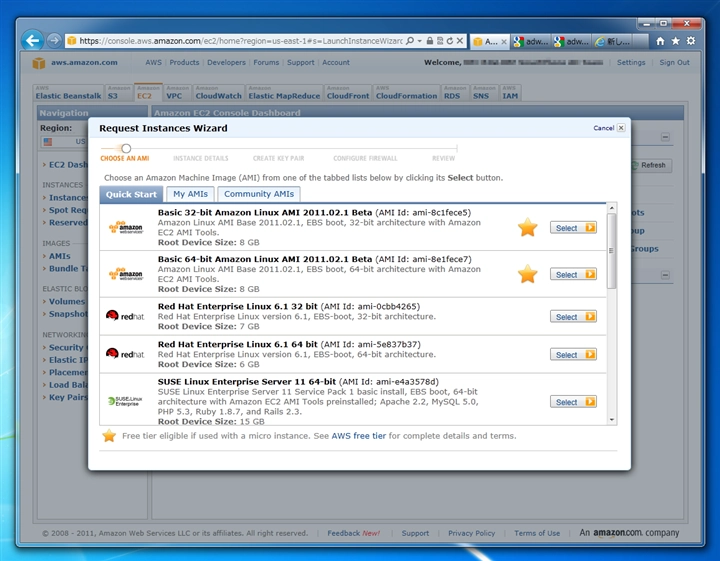
Task: Open the Settings link in the header
Action: (630, 62)
